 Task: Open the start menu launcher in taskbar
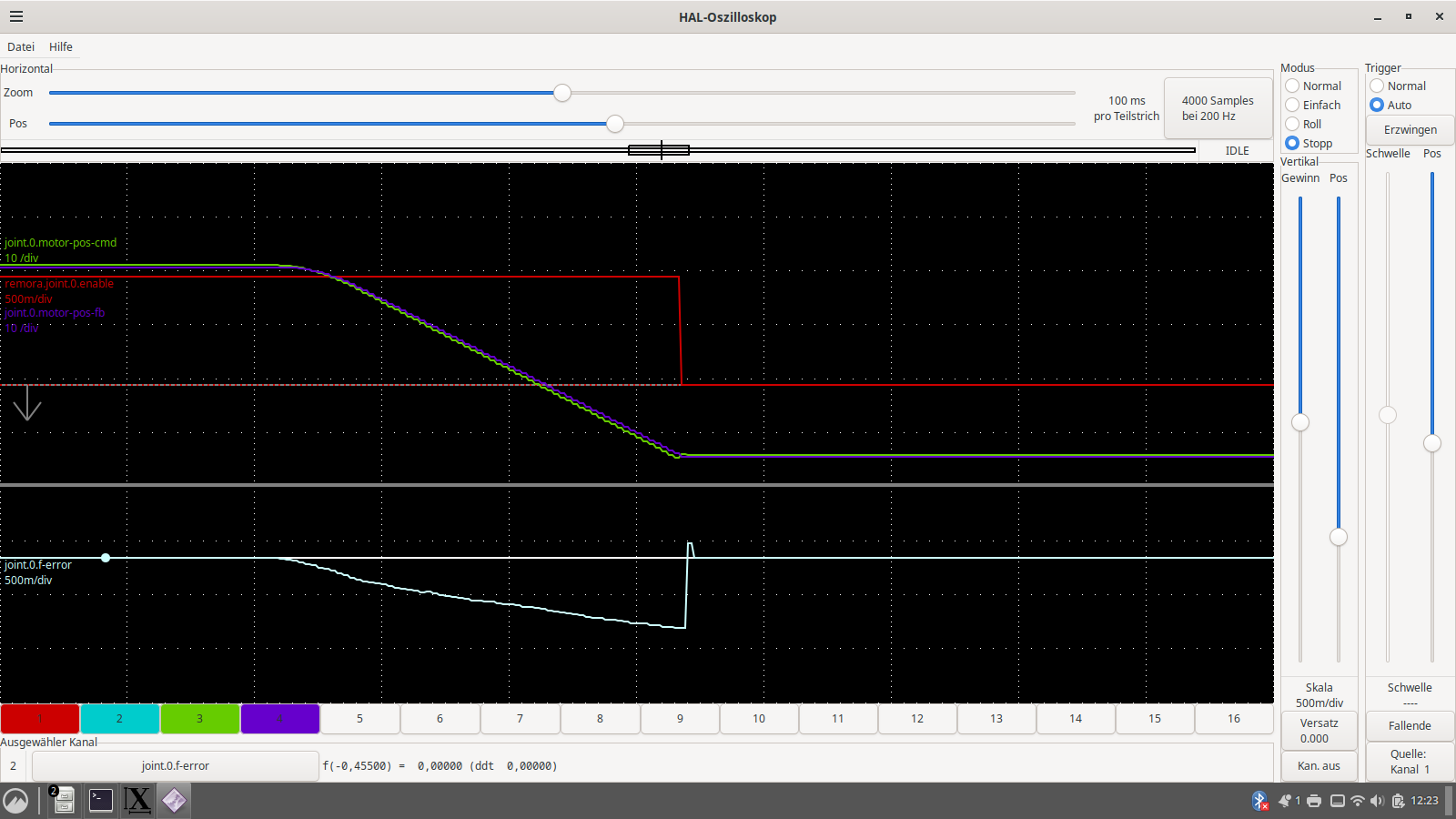tap(15, 801)
